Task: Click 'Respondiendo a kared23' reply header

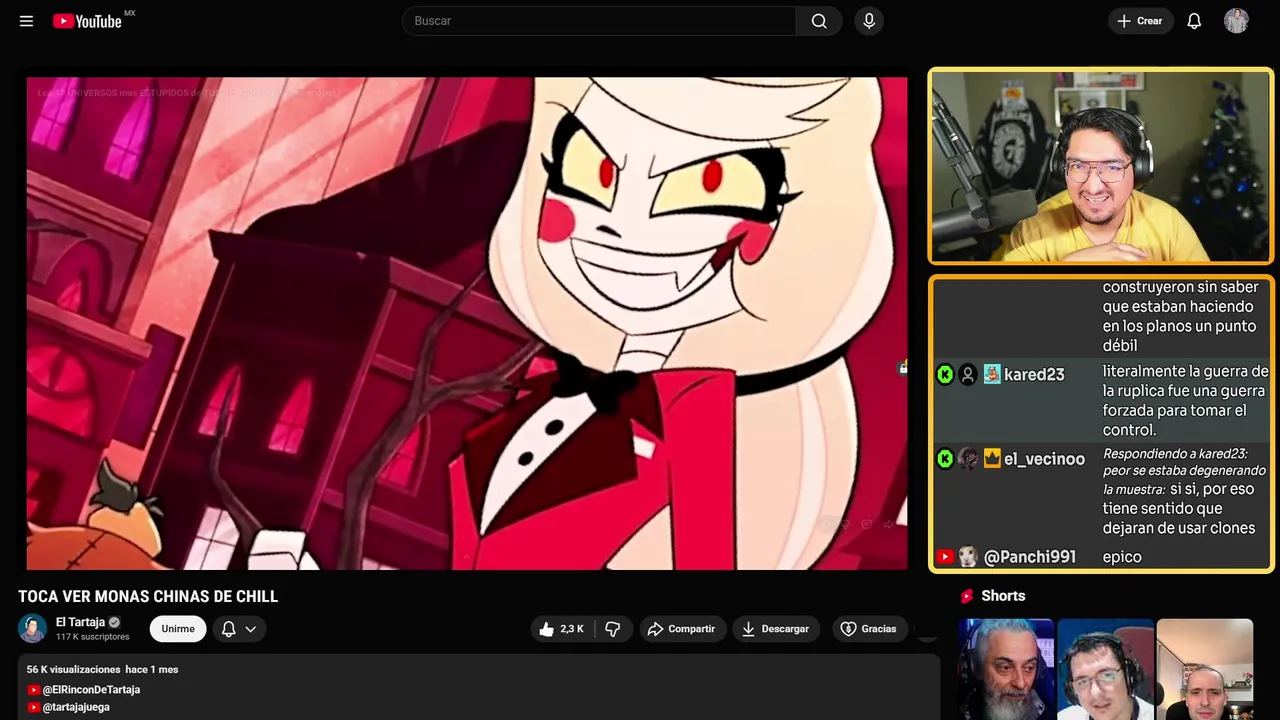Action: click(x=1175, y=454)
